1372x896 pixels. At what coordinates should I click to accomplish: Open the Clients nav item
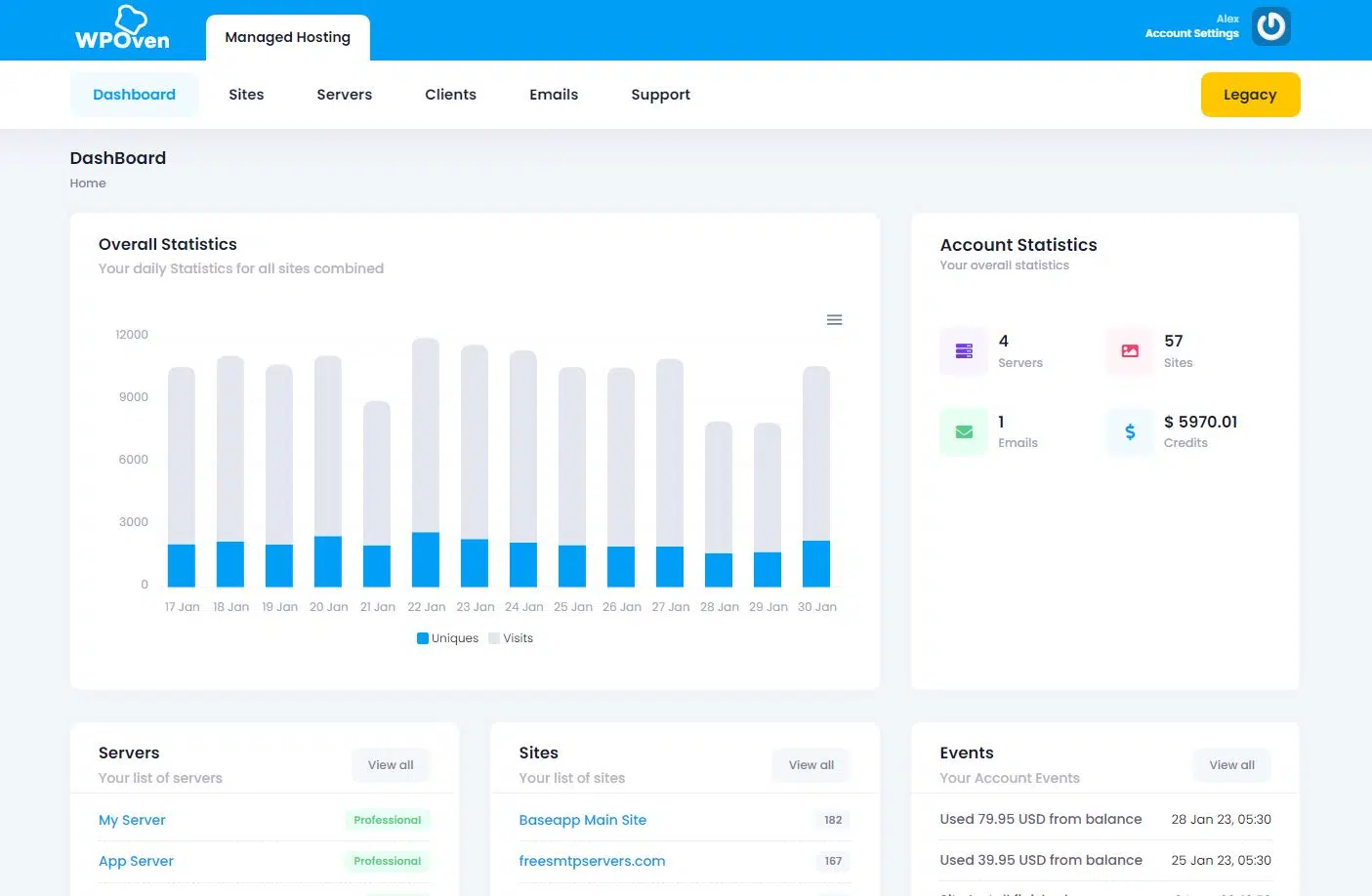click(x=450, y=95)
